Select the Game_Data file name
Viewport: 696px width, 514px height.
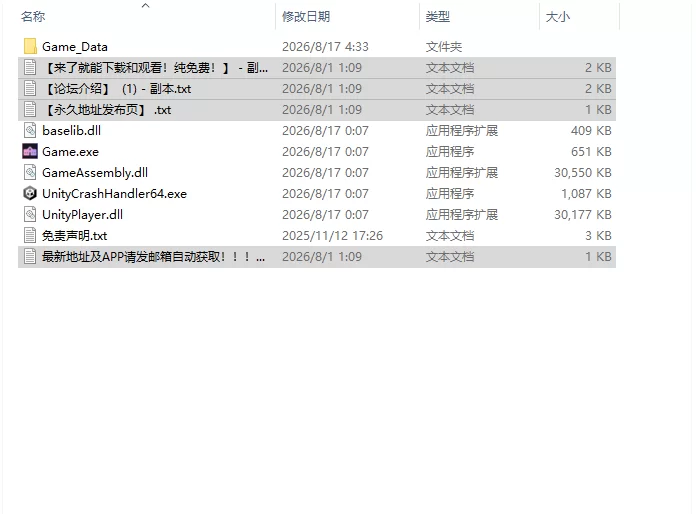coord(75,47)
